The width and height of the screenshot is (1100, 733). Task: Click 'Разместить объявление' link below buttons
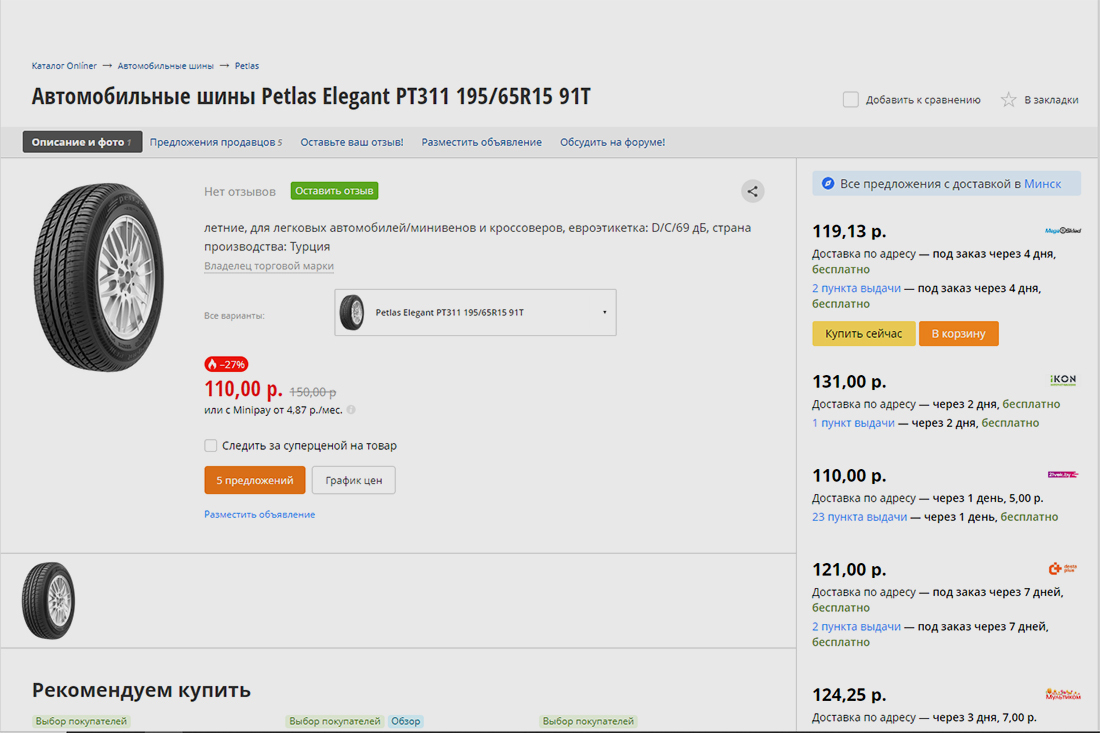tap(260, 514)
